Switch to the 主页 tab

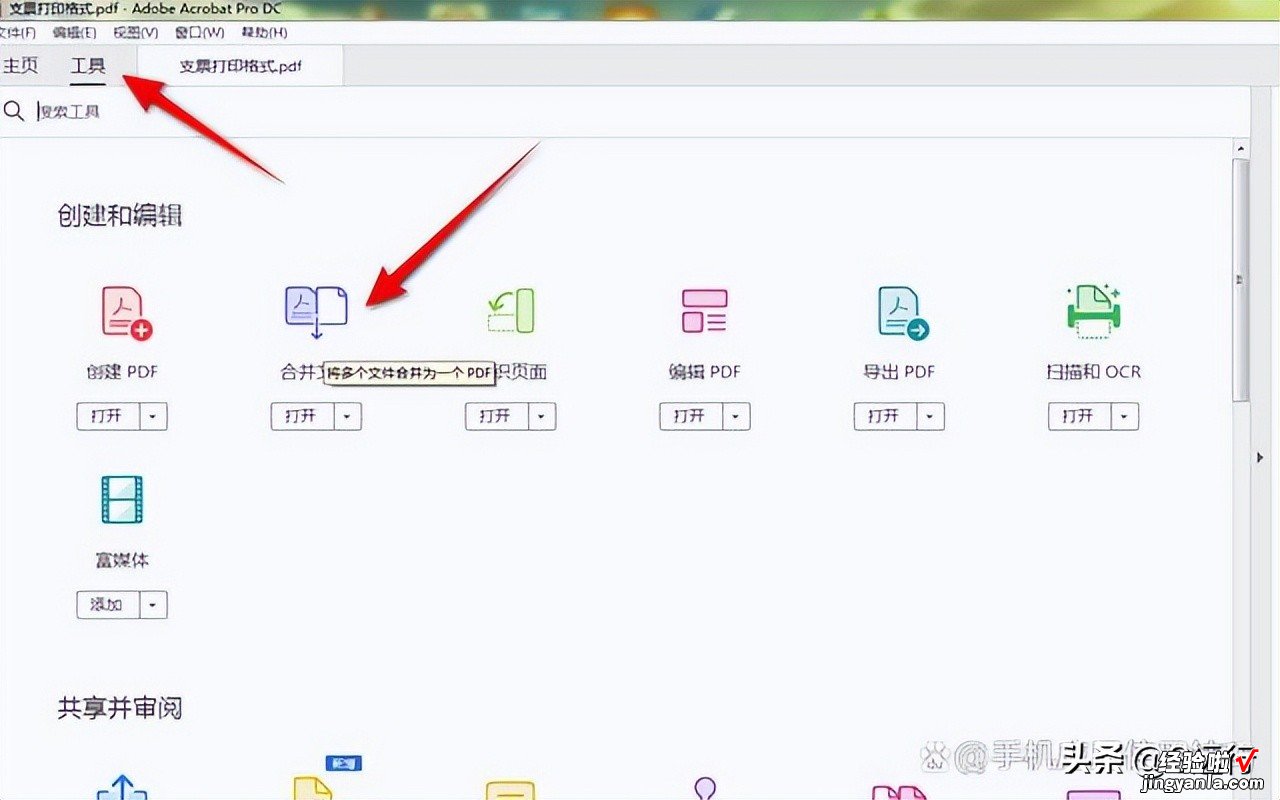click(x=20, y=66)
